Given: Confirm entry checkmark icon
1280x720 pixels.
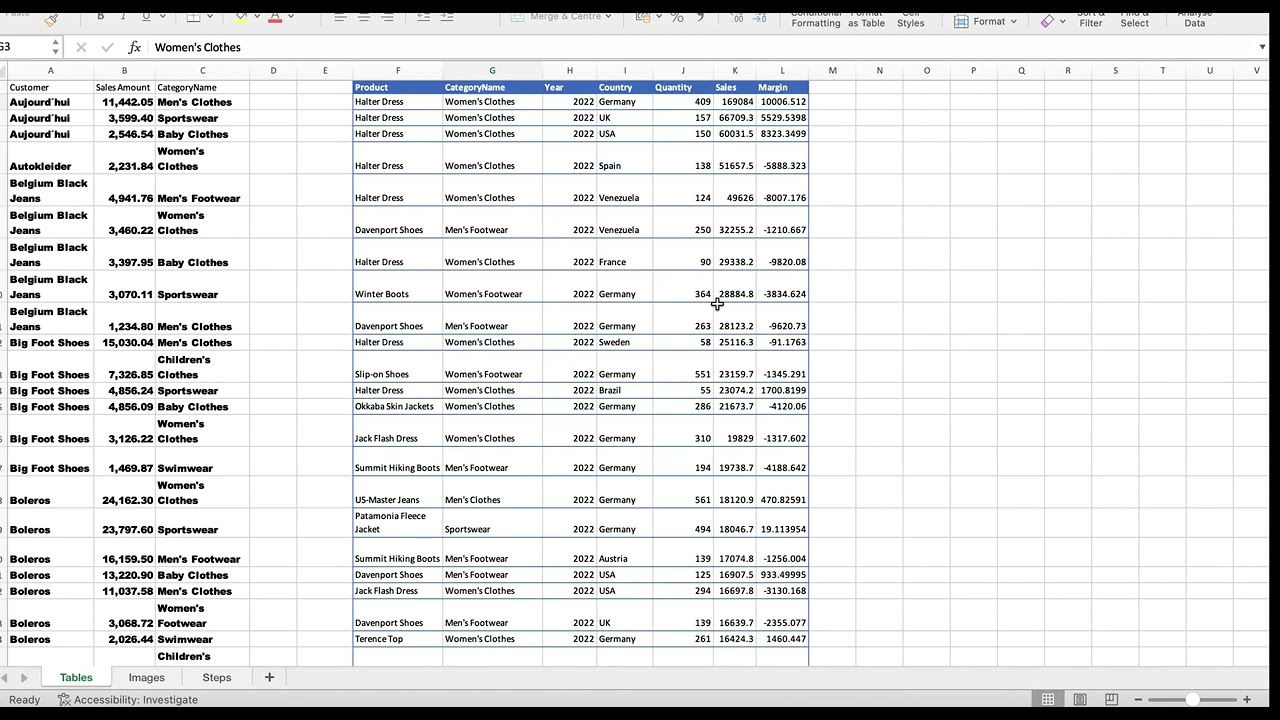Looking at the screenshot, I should [107, 47].
